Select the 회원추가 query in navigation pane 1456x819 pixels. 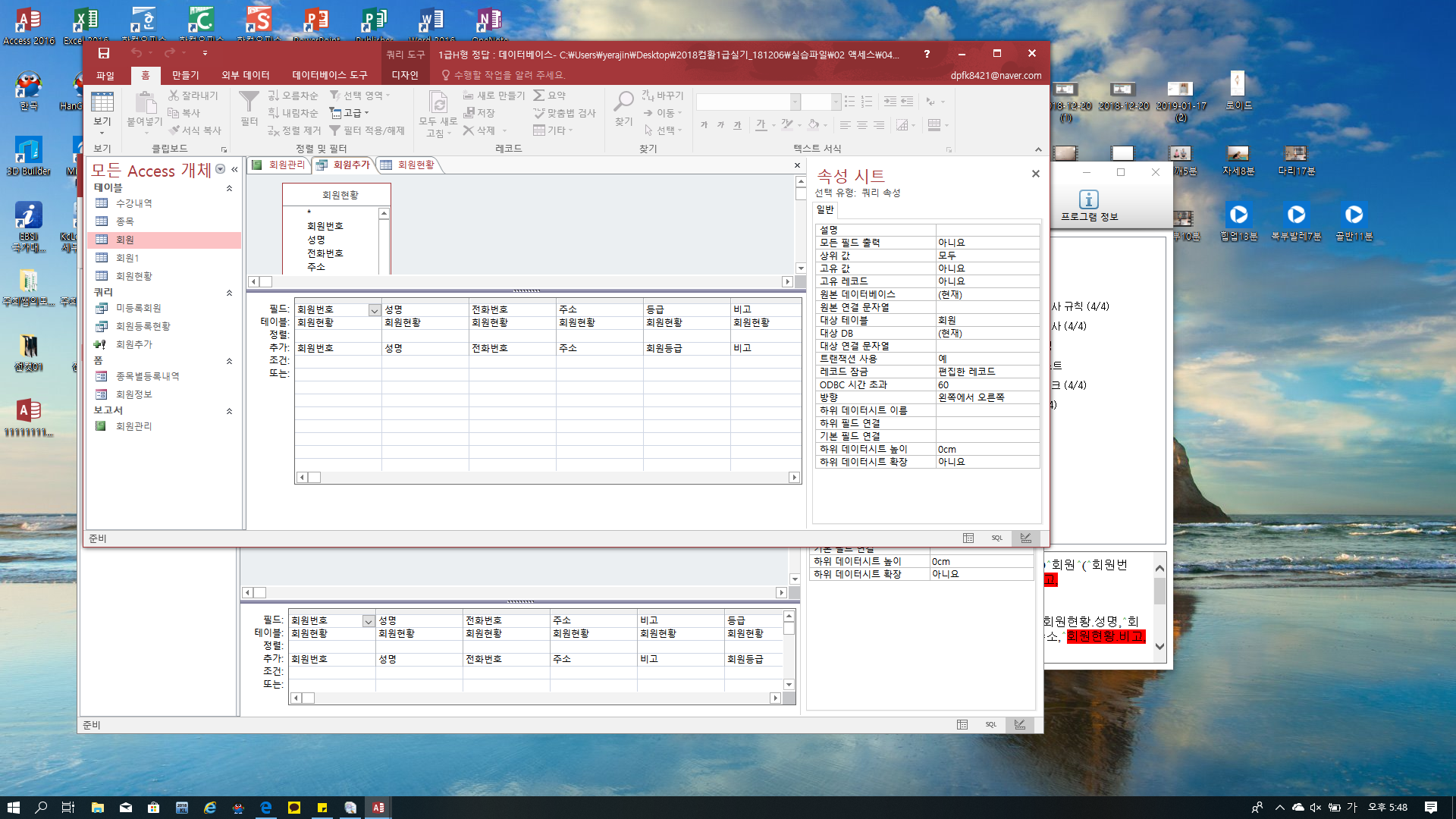[133, 344]
